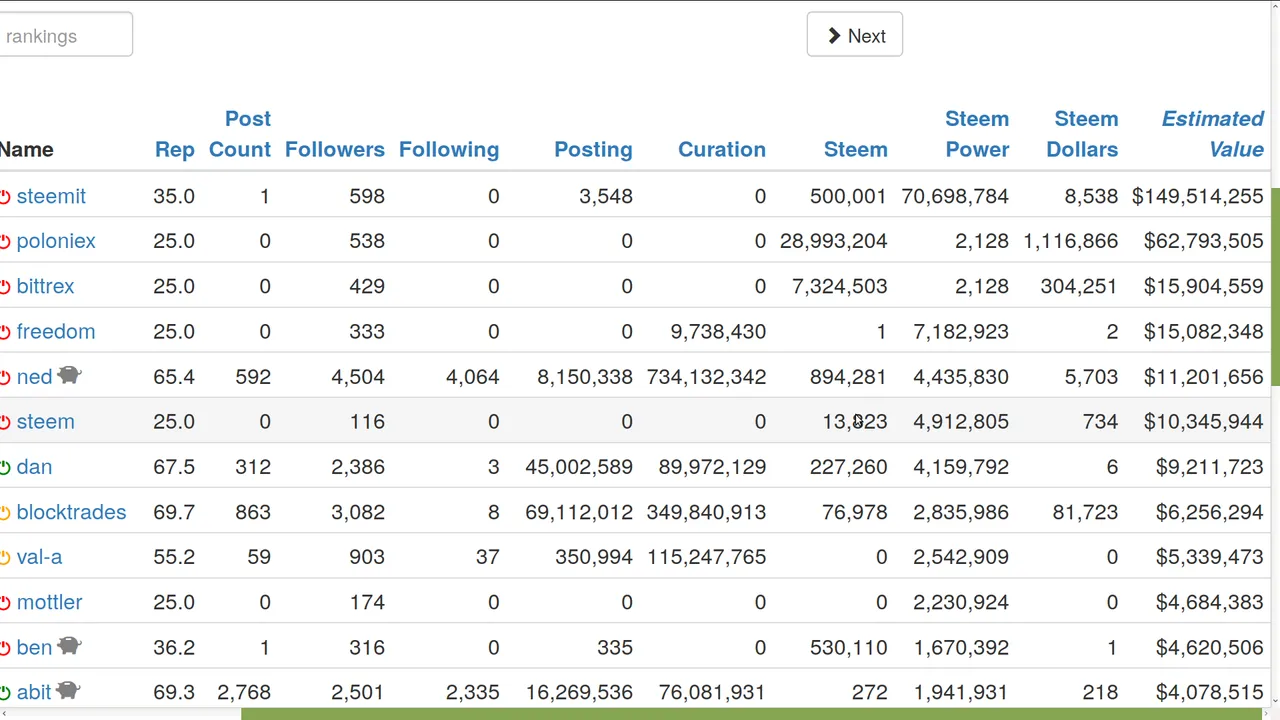Click the red power icon beside ned
This screenshot has width=1280, height=720.
click(4, 378)
